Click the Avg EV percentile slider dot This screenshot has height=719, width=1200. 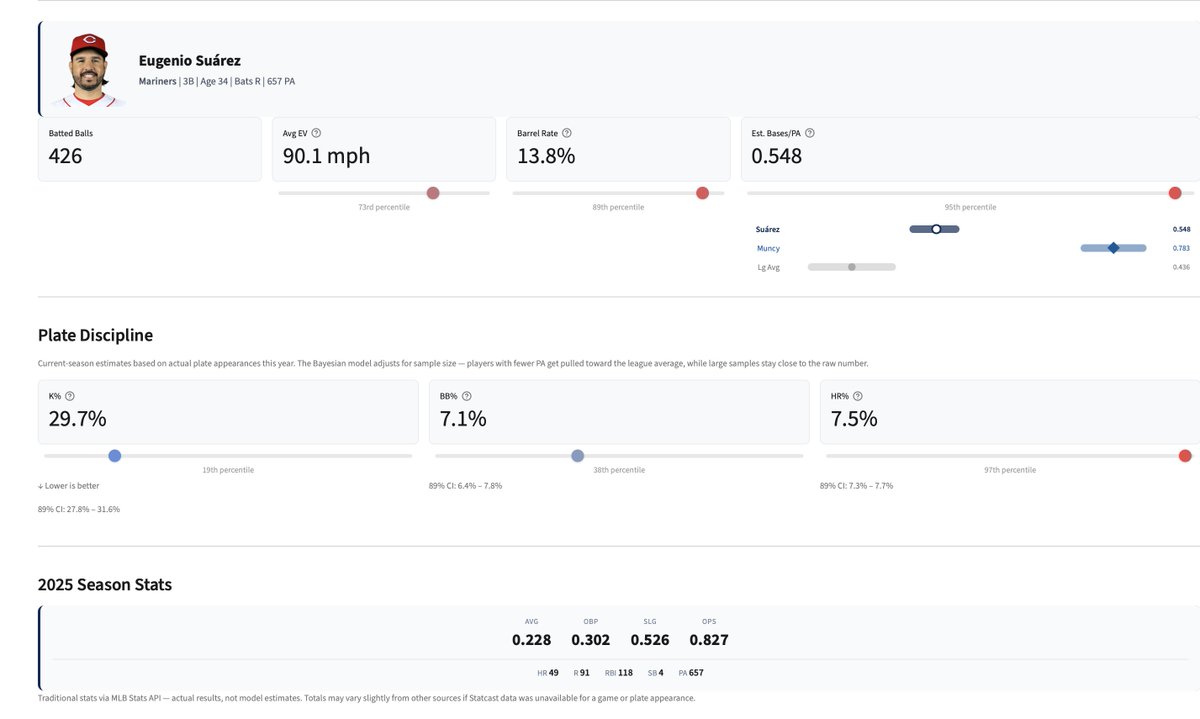433,193
